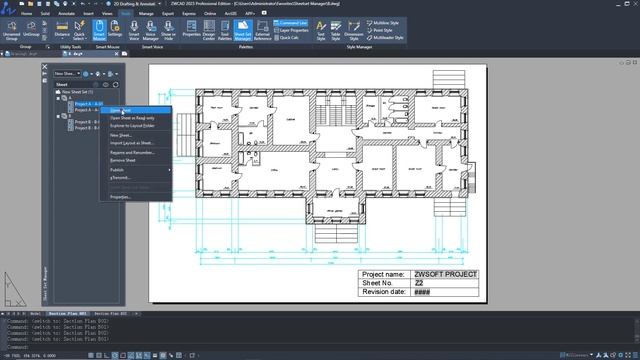Toggle ortho mode in the status bar

click(x=107, y=356)
